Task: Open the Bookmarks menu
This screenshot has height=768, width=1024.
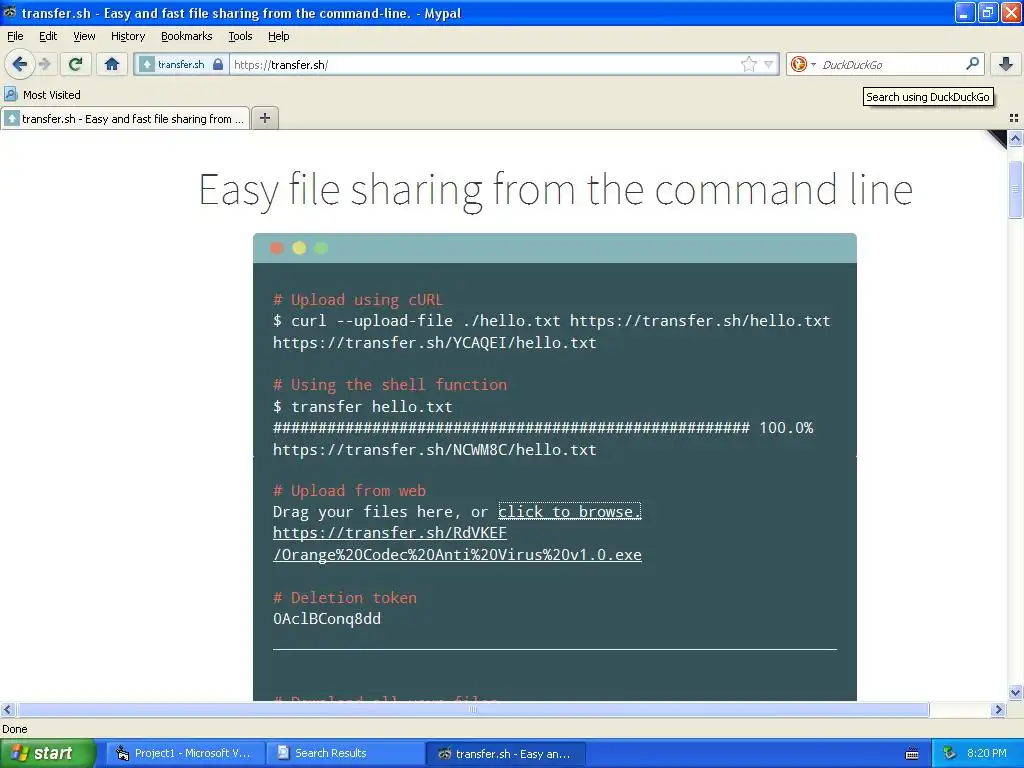Action: 186,36
